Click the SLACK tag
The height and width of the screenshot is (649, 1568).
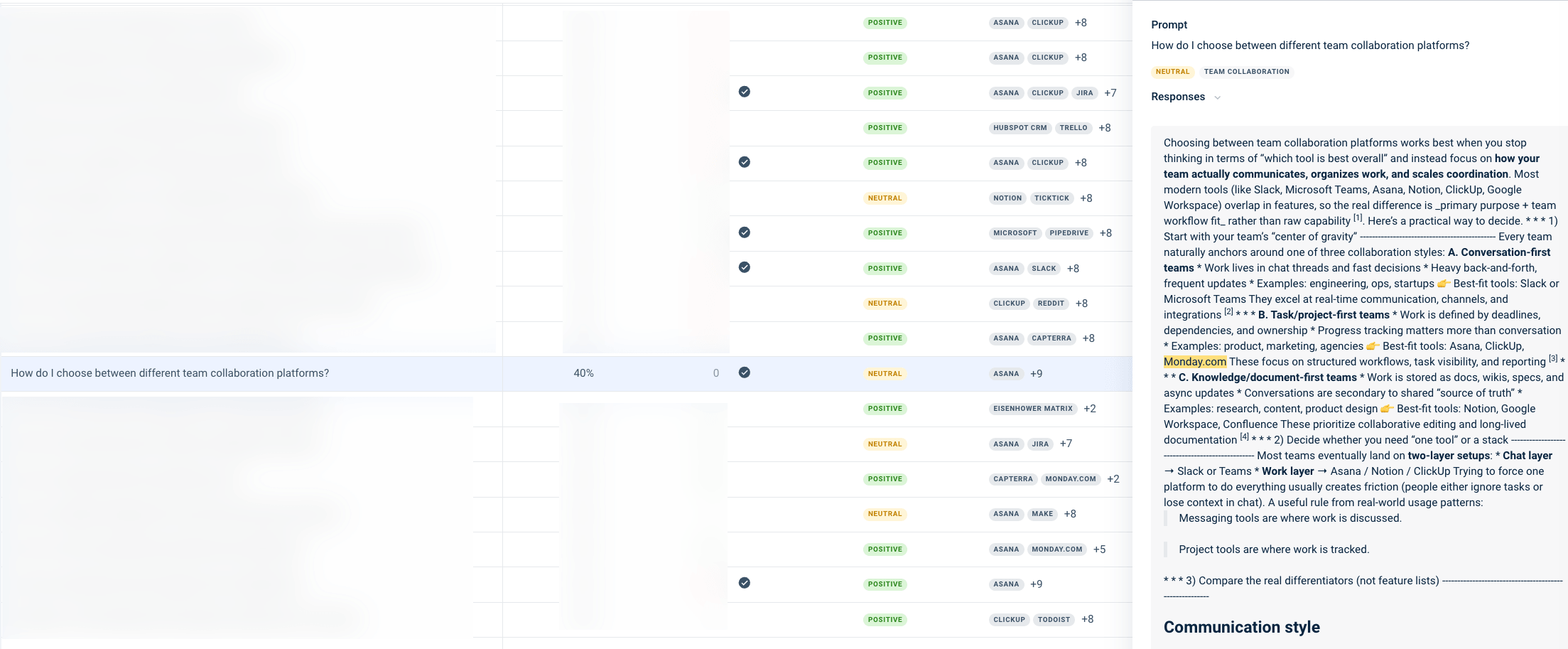pyautogui.click(x=1044, y=269)
